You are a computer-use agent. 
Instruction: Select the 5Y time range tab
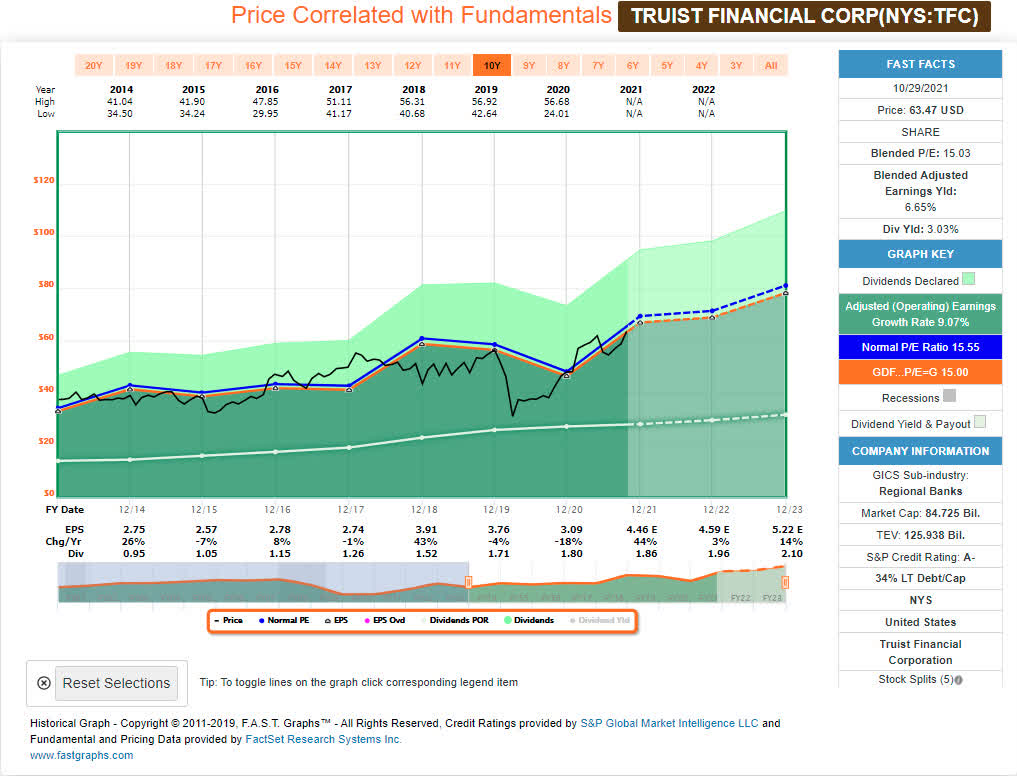click(x=667, y=66)
